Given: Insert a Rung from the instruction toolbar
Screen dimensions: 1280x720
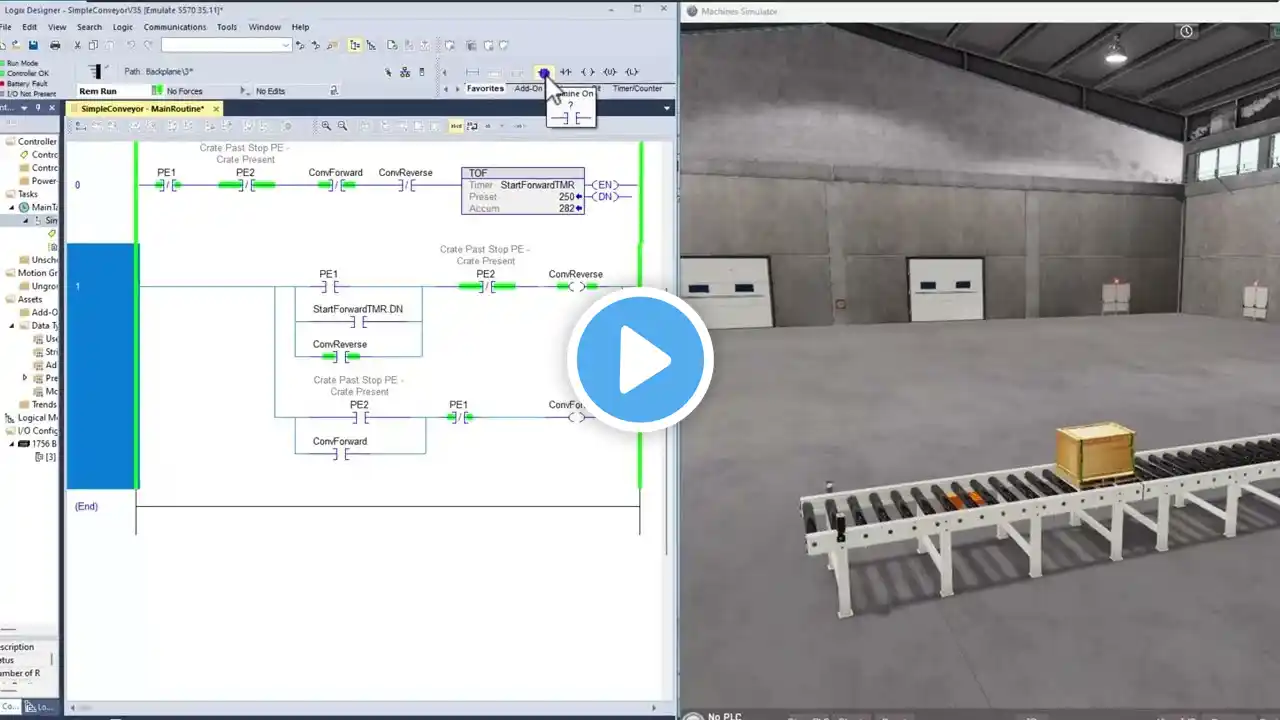Looking at the screenshot, I should coord(472,72).
